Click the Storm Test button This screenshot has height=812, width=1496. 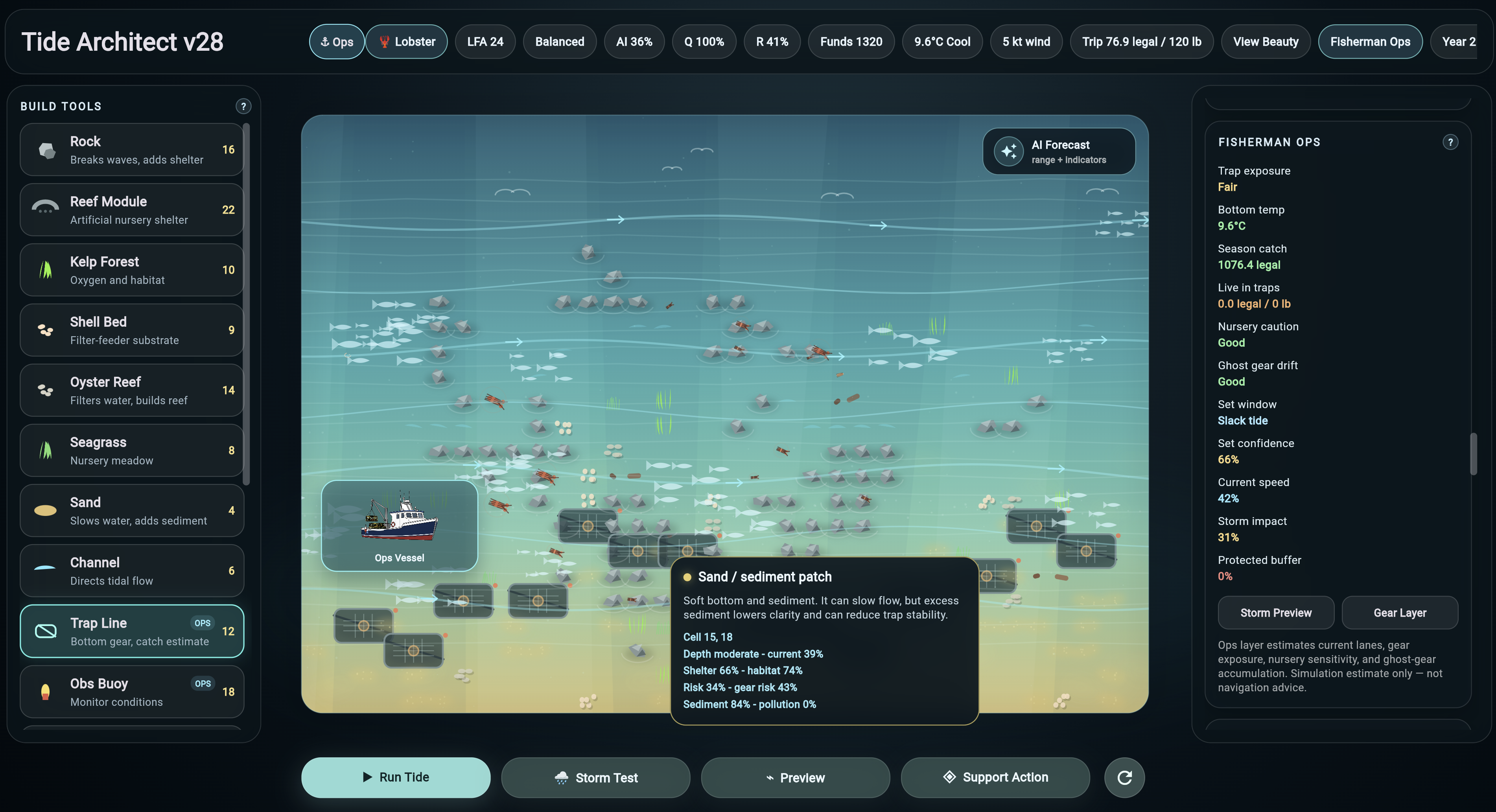click(x=595, y=777)
